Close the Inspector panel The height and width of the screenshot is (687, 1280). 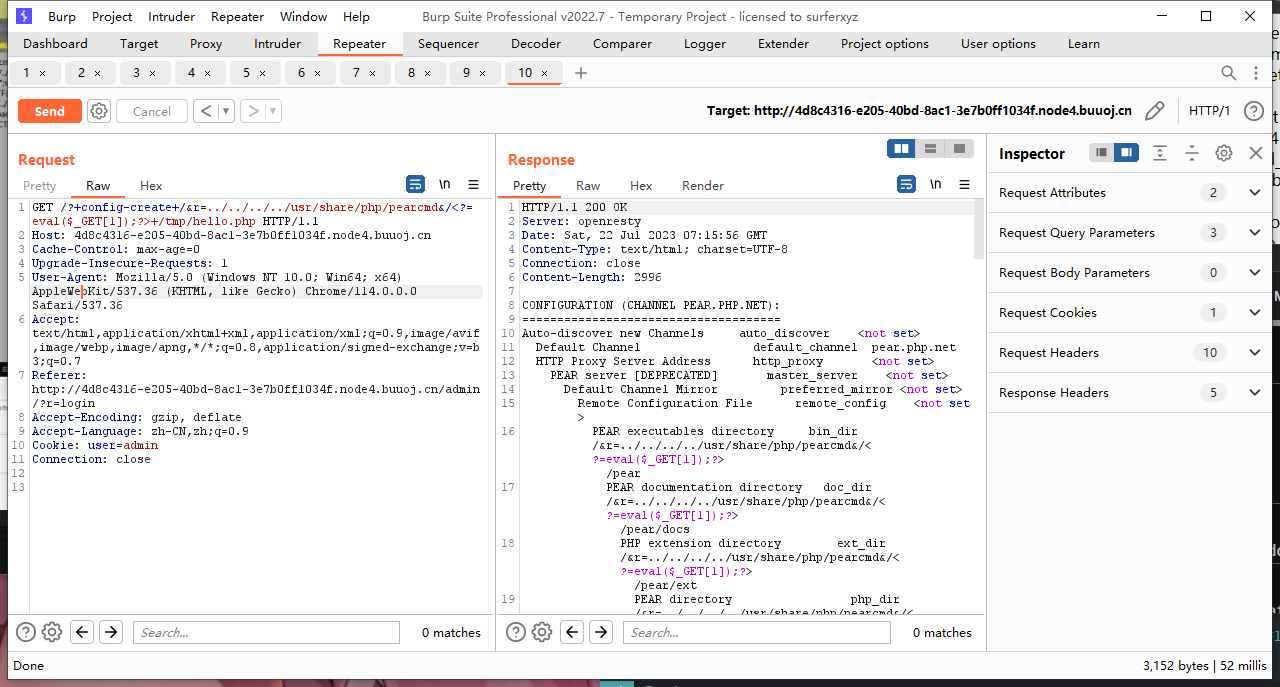click(1256, 153)
